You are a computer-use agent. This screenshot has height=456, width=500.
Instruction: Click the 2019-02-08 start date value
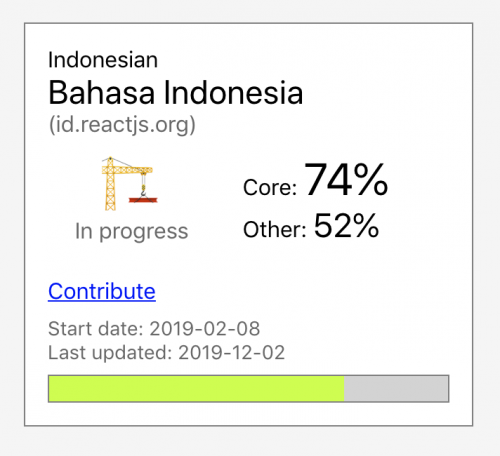205,329
